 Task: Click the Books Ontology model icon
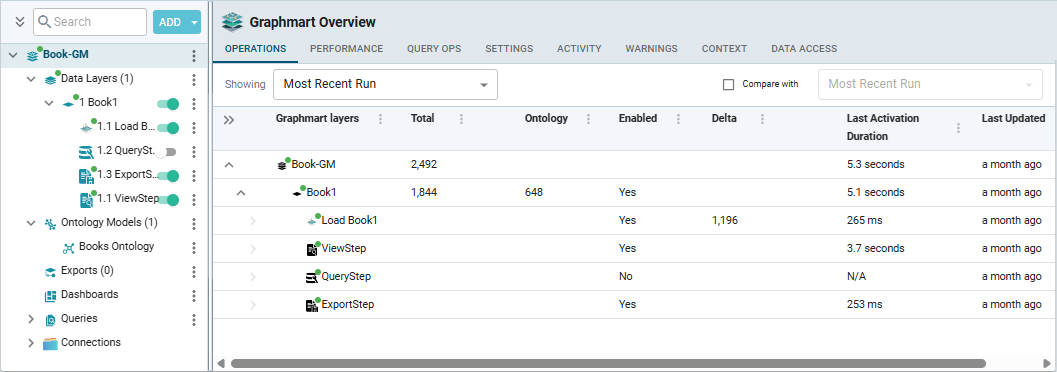(68, 247)
